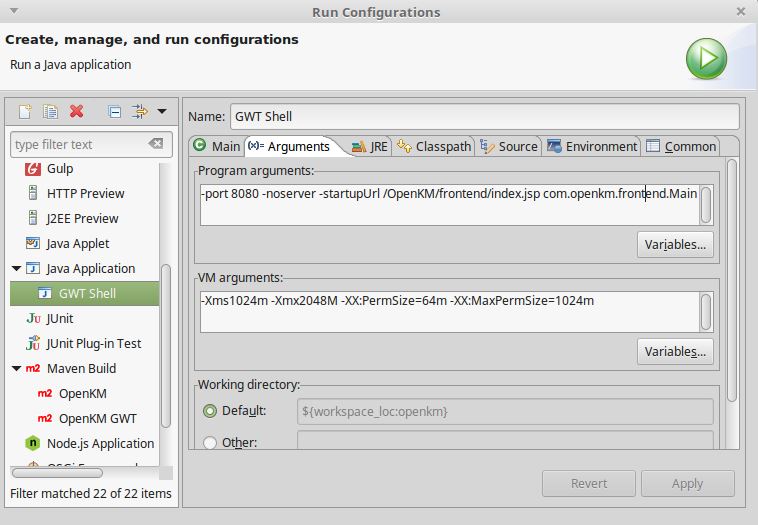Image resolution: width=758 pixels, height=525 pixels.
Task: Select the Other working directory radio button
Action: pyautogui.click(x=210, y=442)
